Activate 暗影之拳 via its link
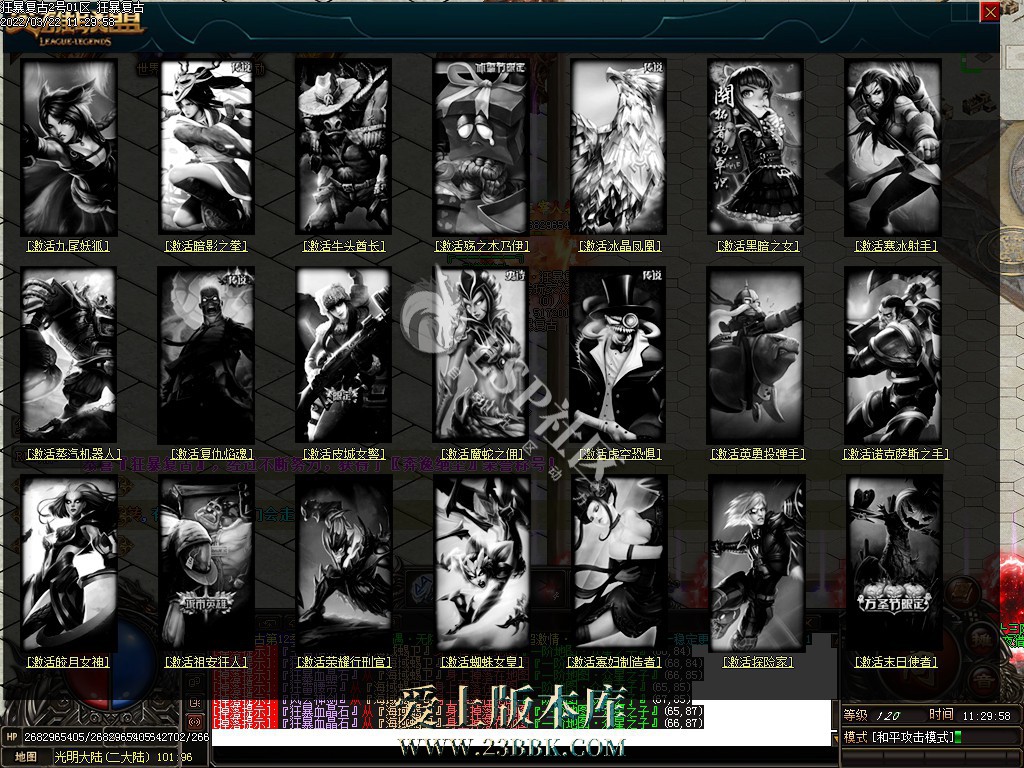 coord(206,246)
